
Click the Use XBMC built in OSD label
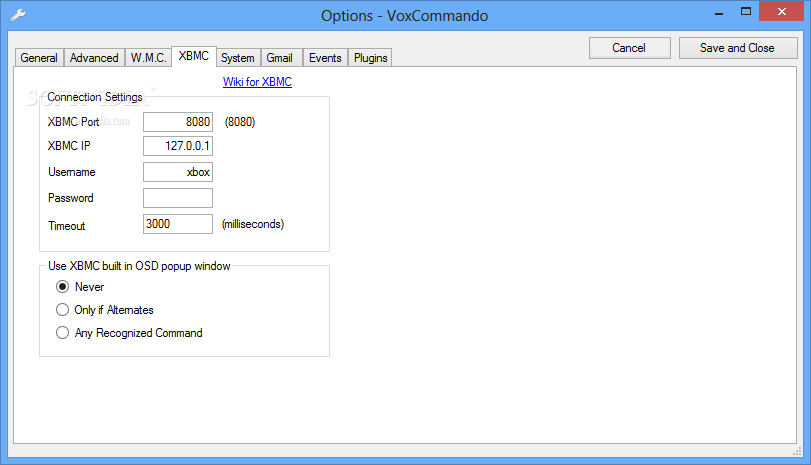pyautogui.click(x=139, y=266)
